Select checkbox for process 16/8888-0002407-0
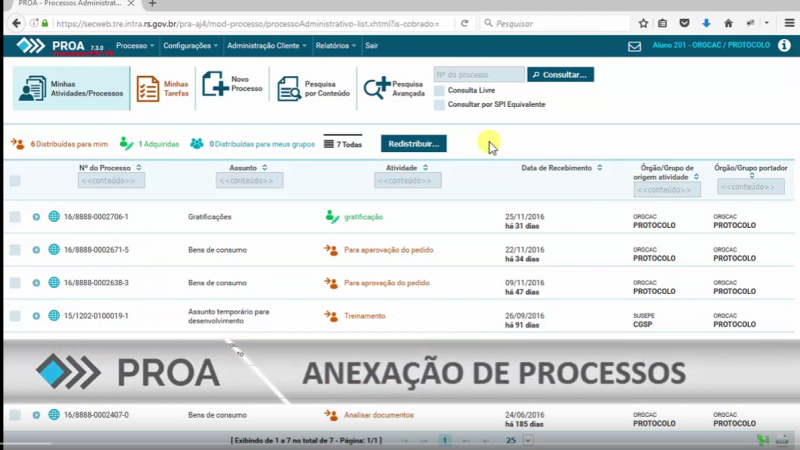The height and width of the screenshot is (450, 800). tap(15, 415)
